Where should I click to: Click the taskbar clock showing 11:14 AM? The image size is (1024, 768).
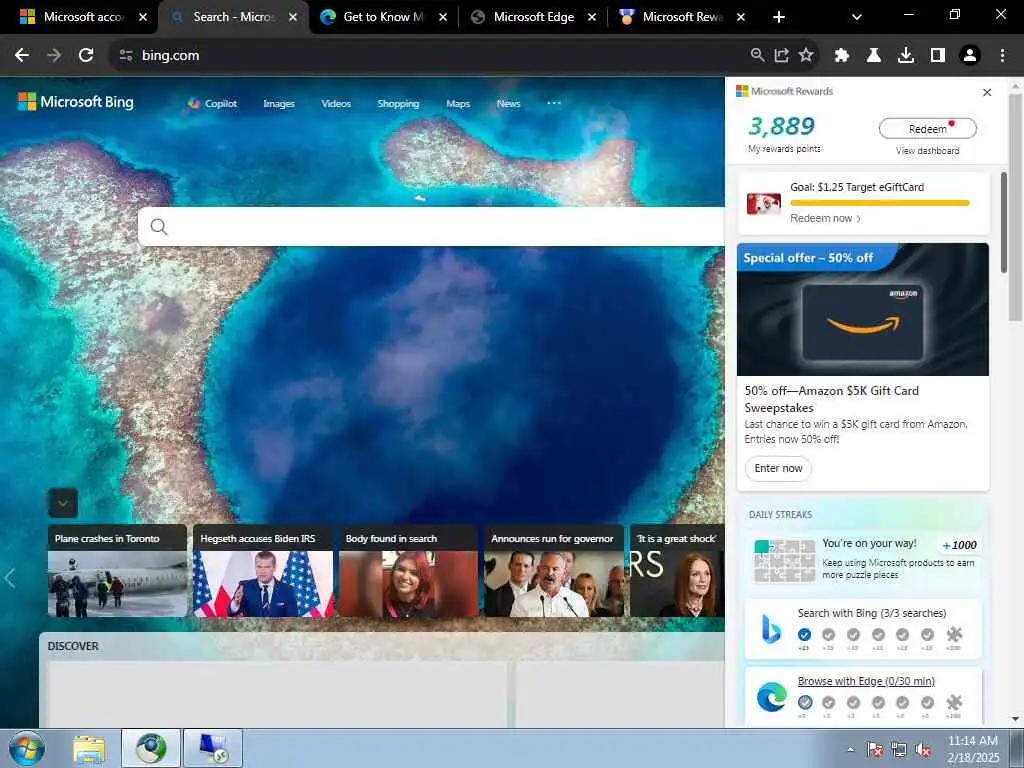click(973, 749)
